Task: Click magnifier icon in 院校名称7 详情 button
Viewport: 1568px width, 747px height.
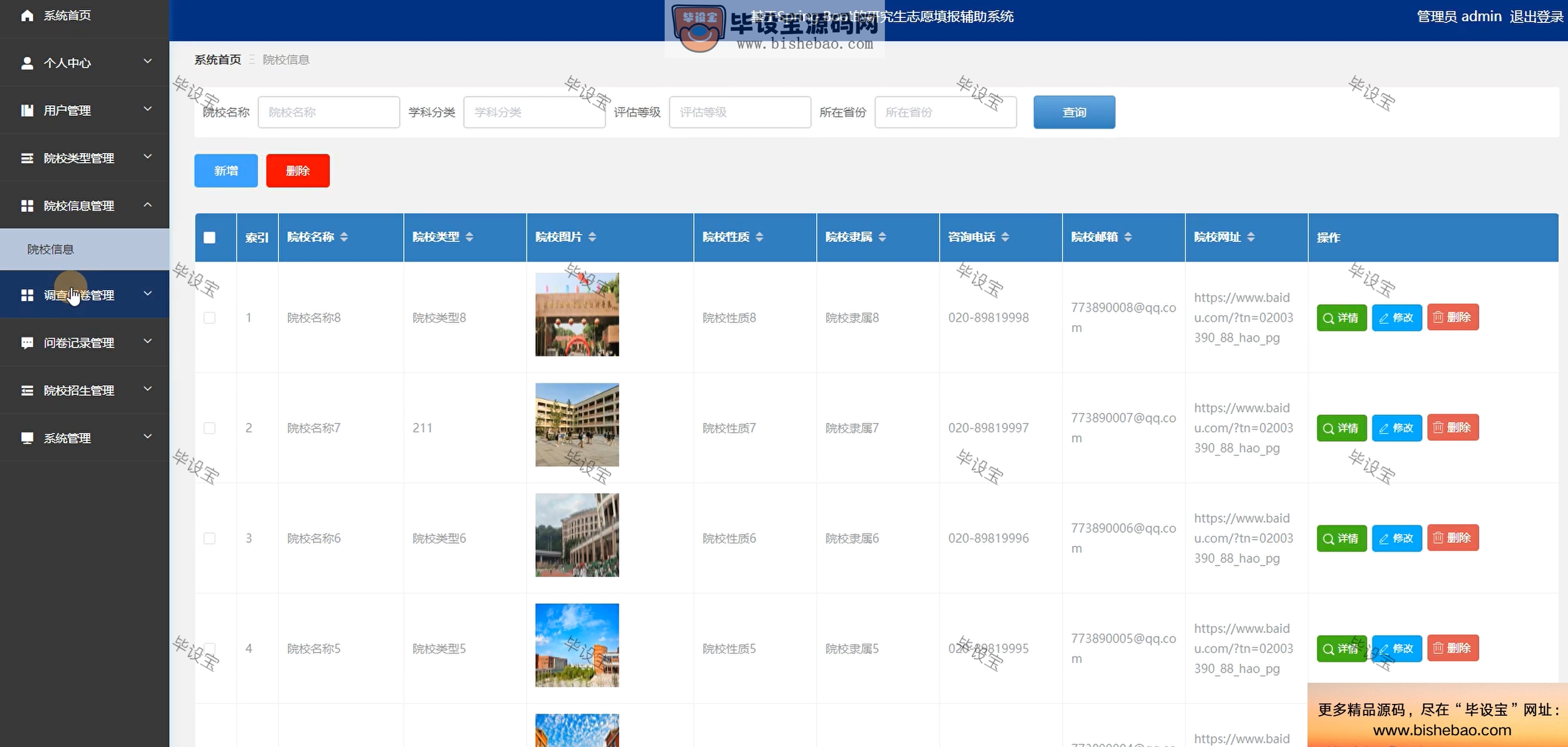Action: [x=1328, y=428]
